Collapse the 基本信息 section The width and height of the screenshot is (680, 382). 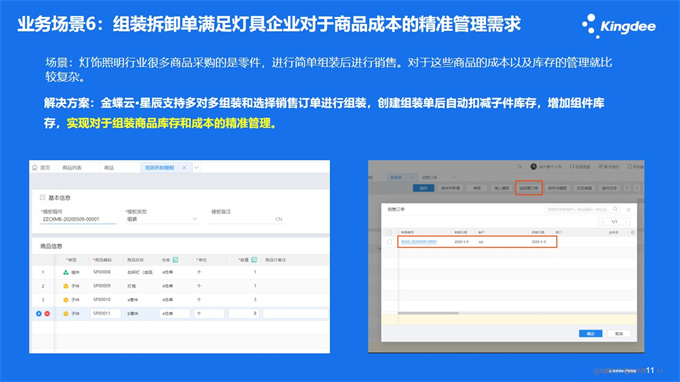point(42,198)
